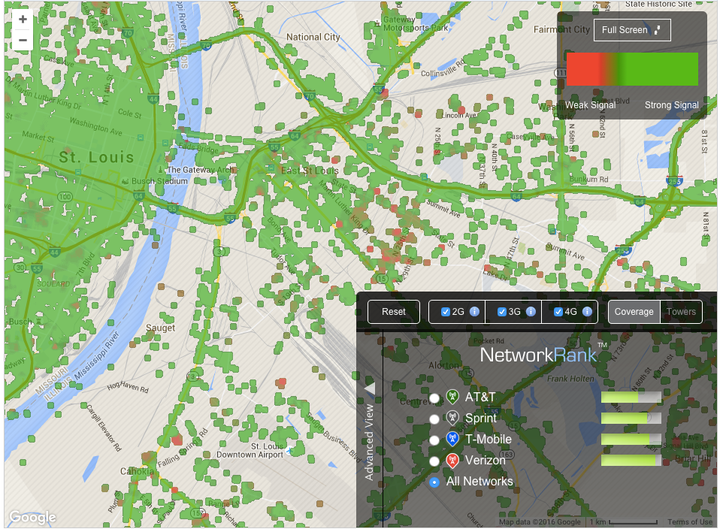The image size is (720, 529).
Task: Click the National City map label
Action: click(313, 37)
